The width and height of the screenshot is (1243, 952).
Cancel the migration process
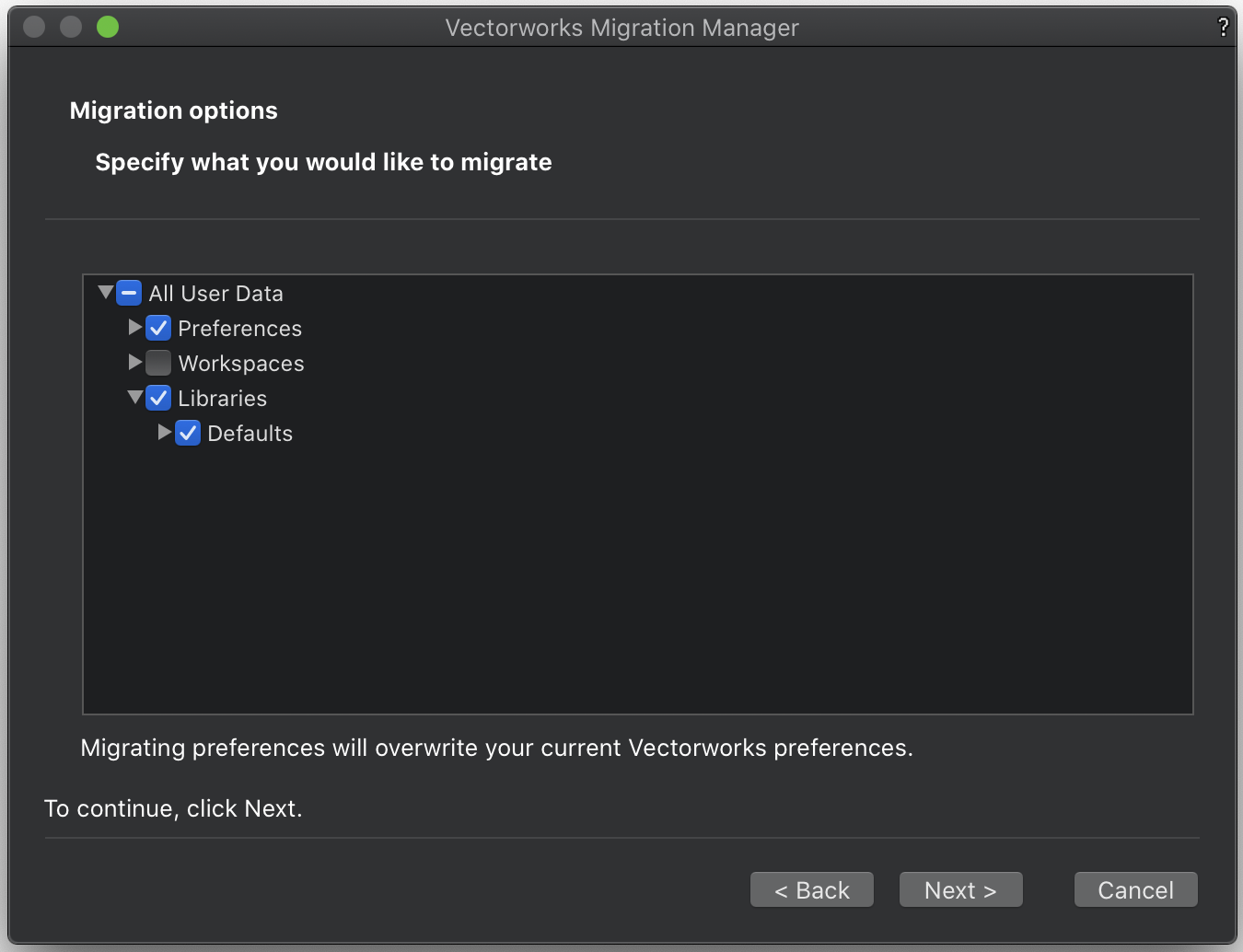(1135, 889)
